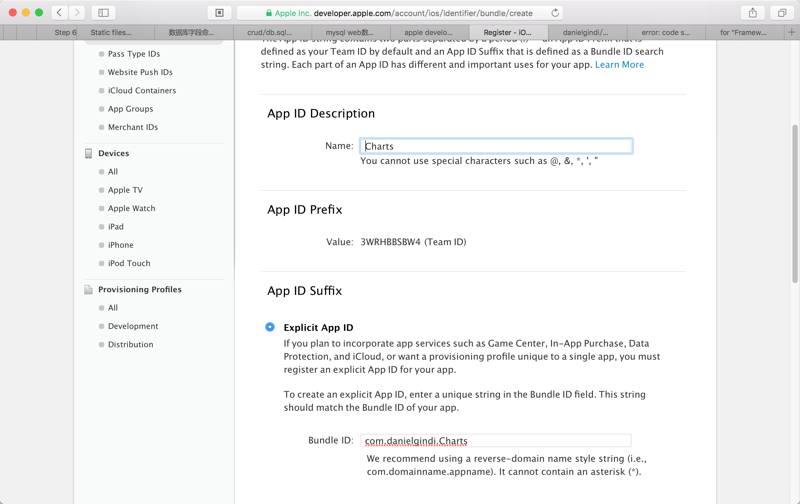Open Development provisioning profiles
The height and width of the screenshot is (504, 800).
pos(133,326)
